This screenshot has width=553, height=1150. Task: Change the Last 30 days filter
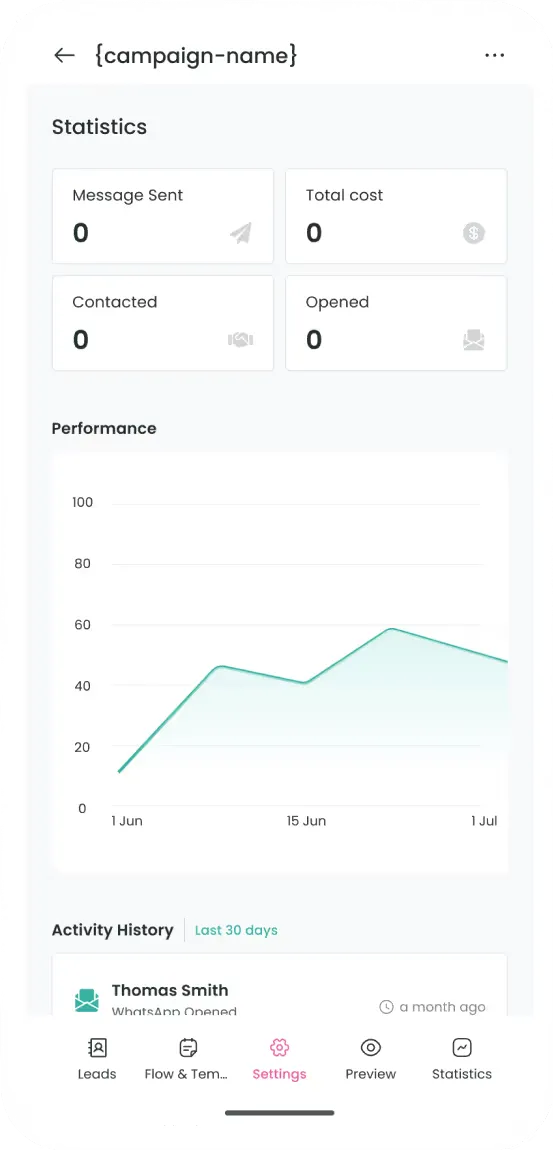pos(236,930)
